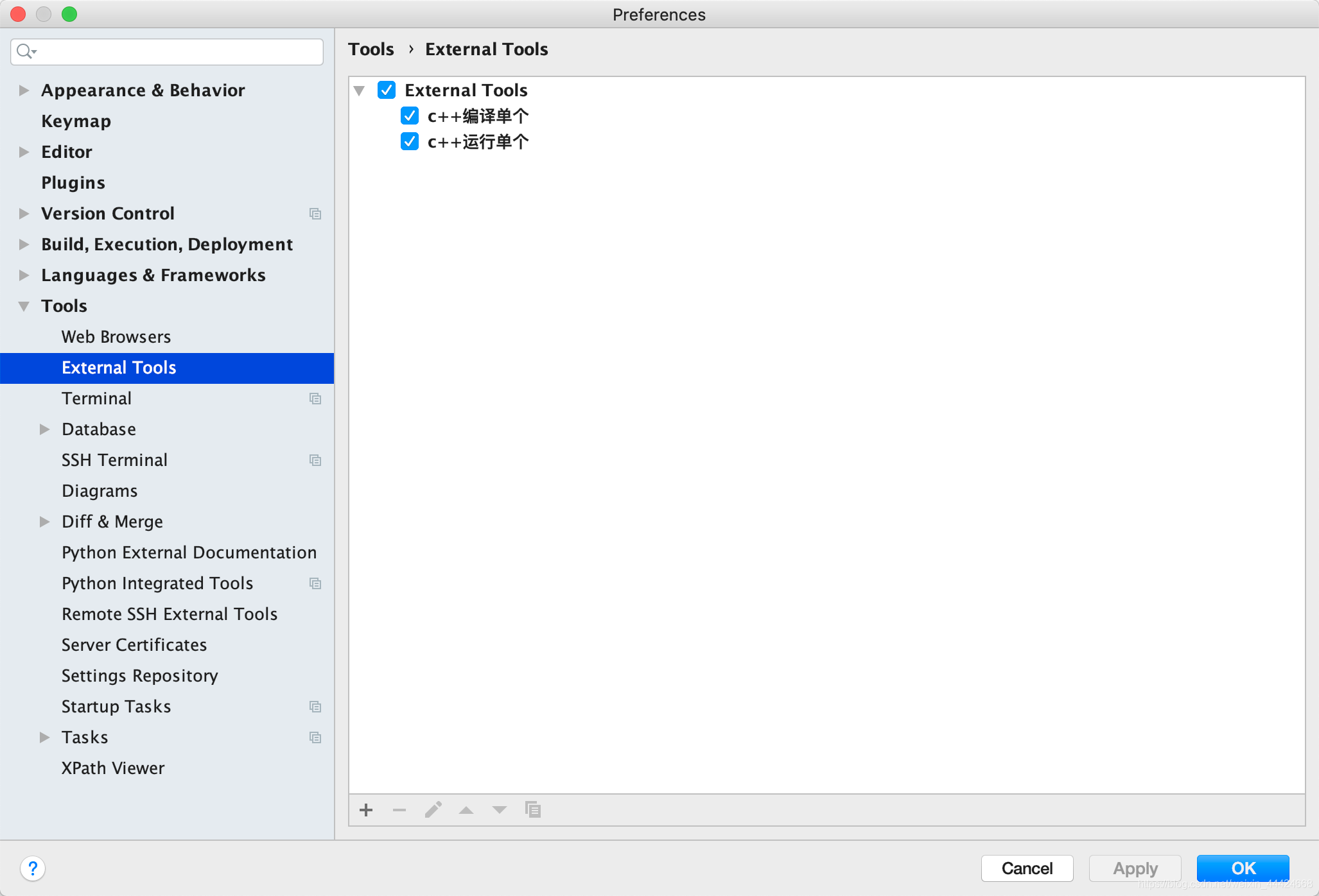Click the Remove (minus) tool button
Screen dimensions: 1319x896
coord(399,810)
